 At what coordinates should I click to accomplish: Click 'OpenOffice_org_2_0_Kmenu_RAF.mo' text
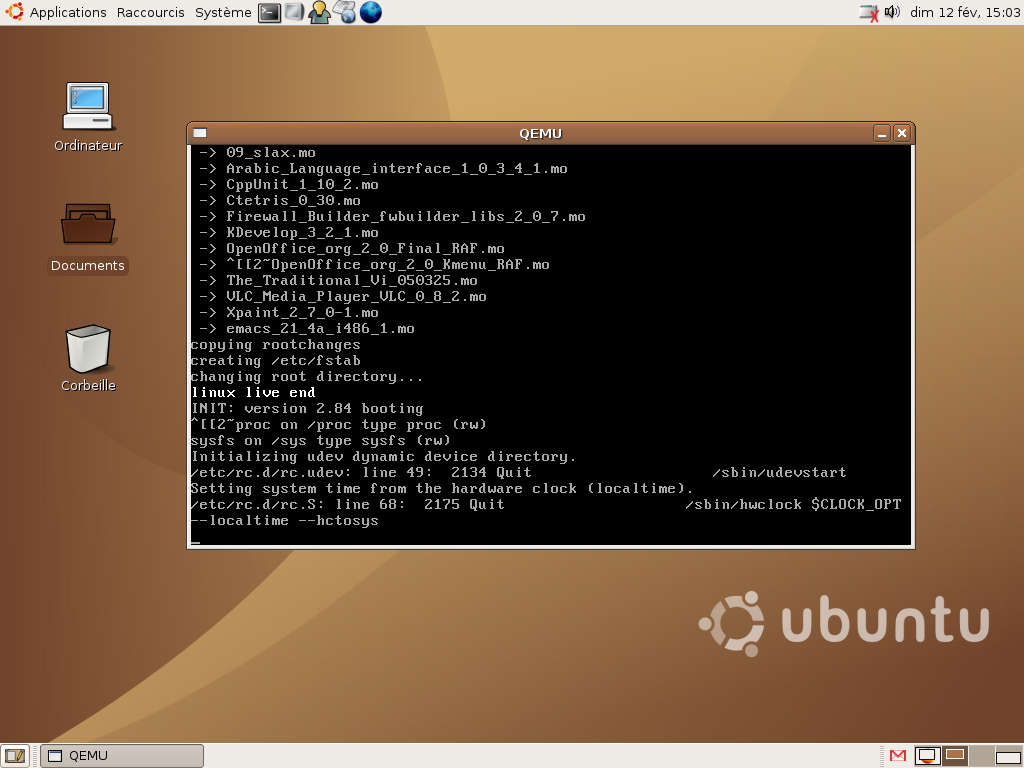point(409,265)
